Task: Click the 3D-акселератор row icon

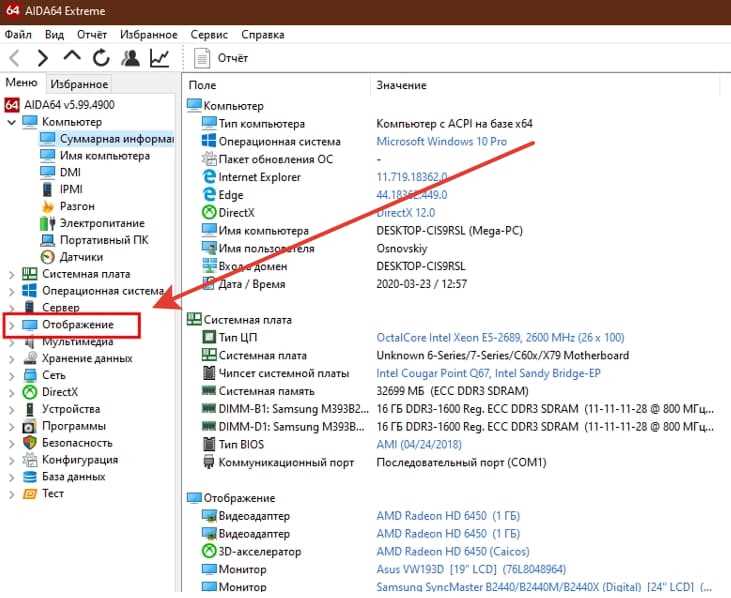Action: [209, 551]
